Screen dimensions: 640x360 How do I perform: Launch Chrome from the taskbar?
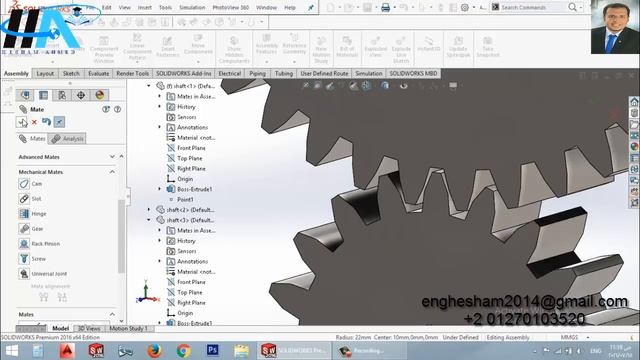coord(184,351)
